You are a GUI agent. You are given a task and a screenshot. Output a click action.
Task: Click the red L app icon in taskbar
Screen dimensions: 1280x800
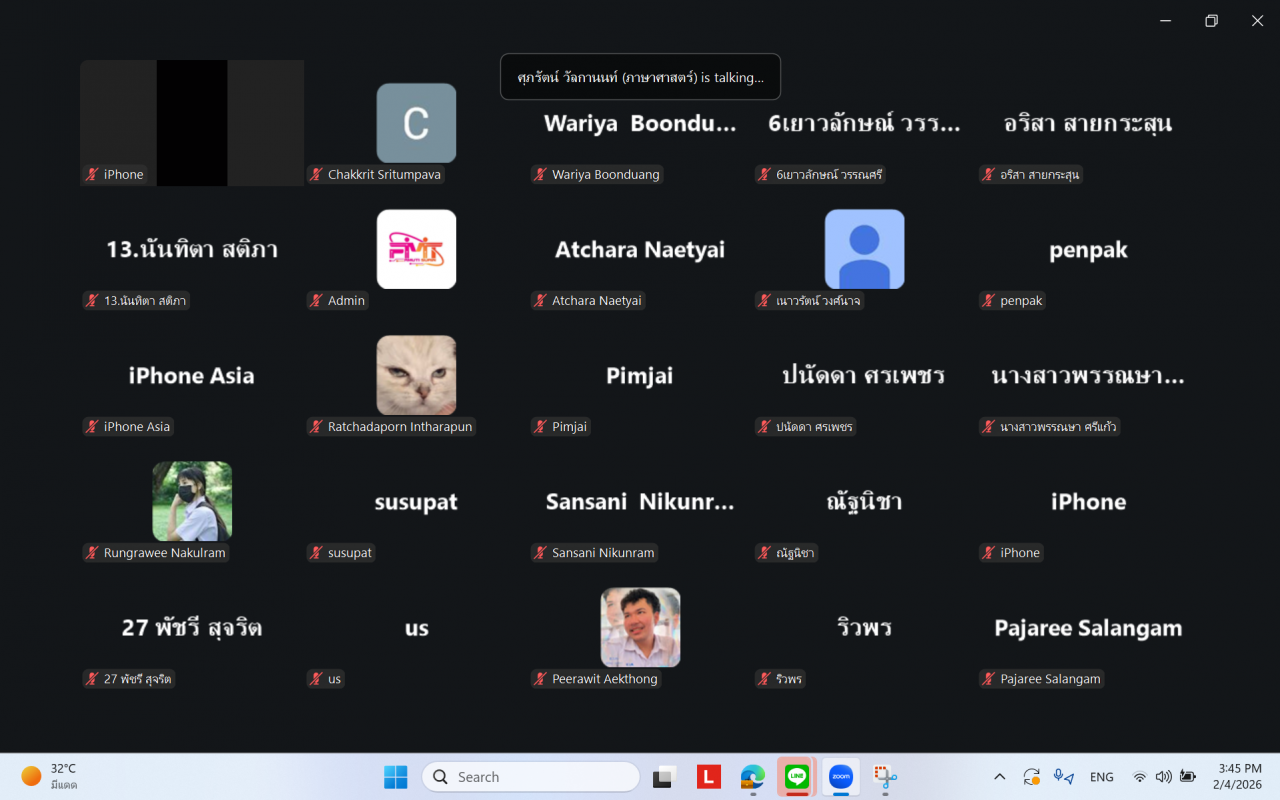click(709, 777)
